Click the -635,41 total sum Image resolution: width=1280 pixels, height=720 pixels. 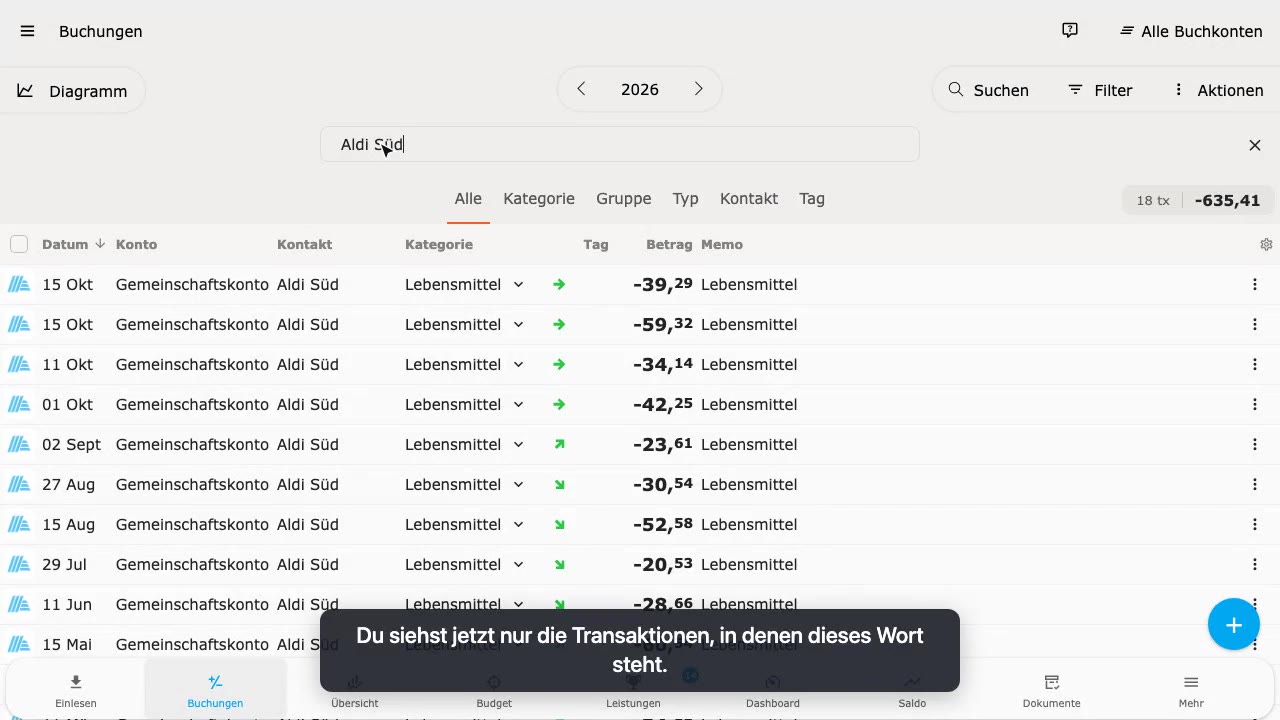[1227, 200]
